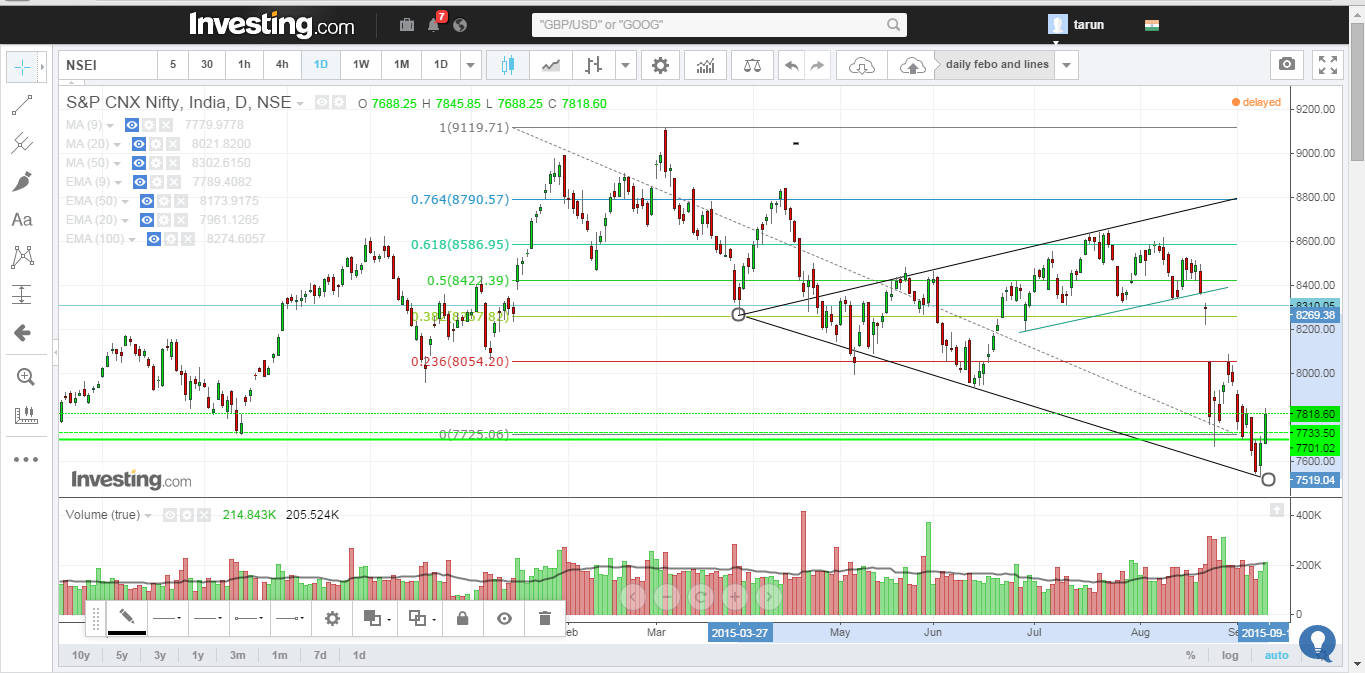The image size is (1365, 673).
Task: Select the 4h interval
Action: 282,65
